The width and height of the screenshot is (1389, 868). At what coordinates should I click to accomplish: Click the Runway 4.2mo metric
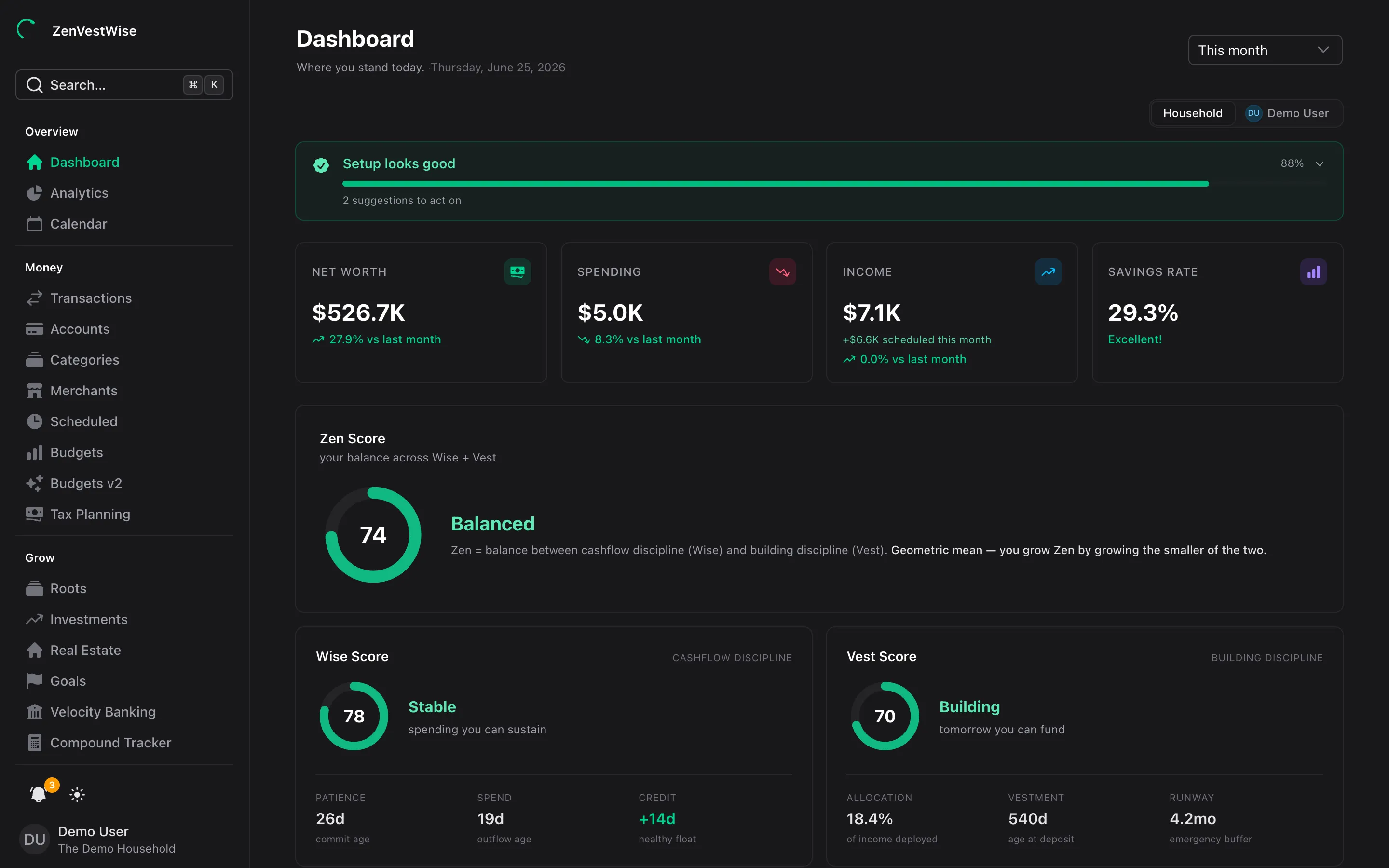coord(1211,818)
